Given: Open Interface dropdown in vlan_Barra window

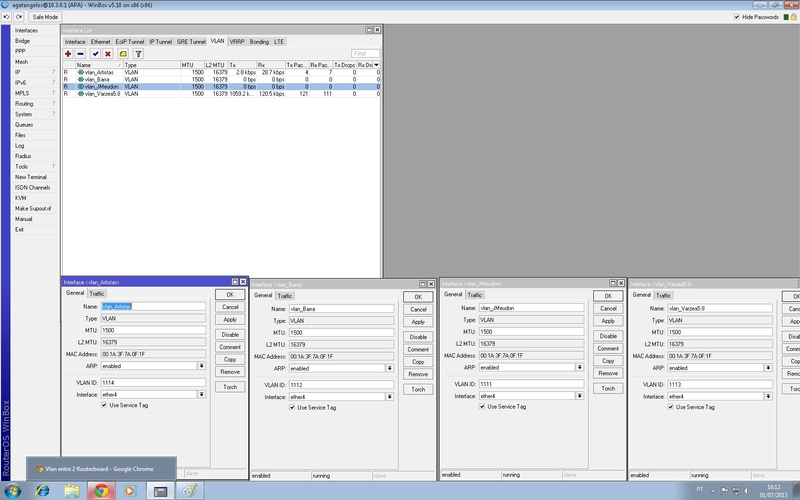Looking at the screenshot, I should pyautogui.click(x=390, y=397).
